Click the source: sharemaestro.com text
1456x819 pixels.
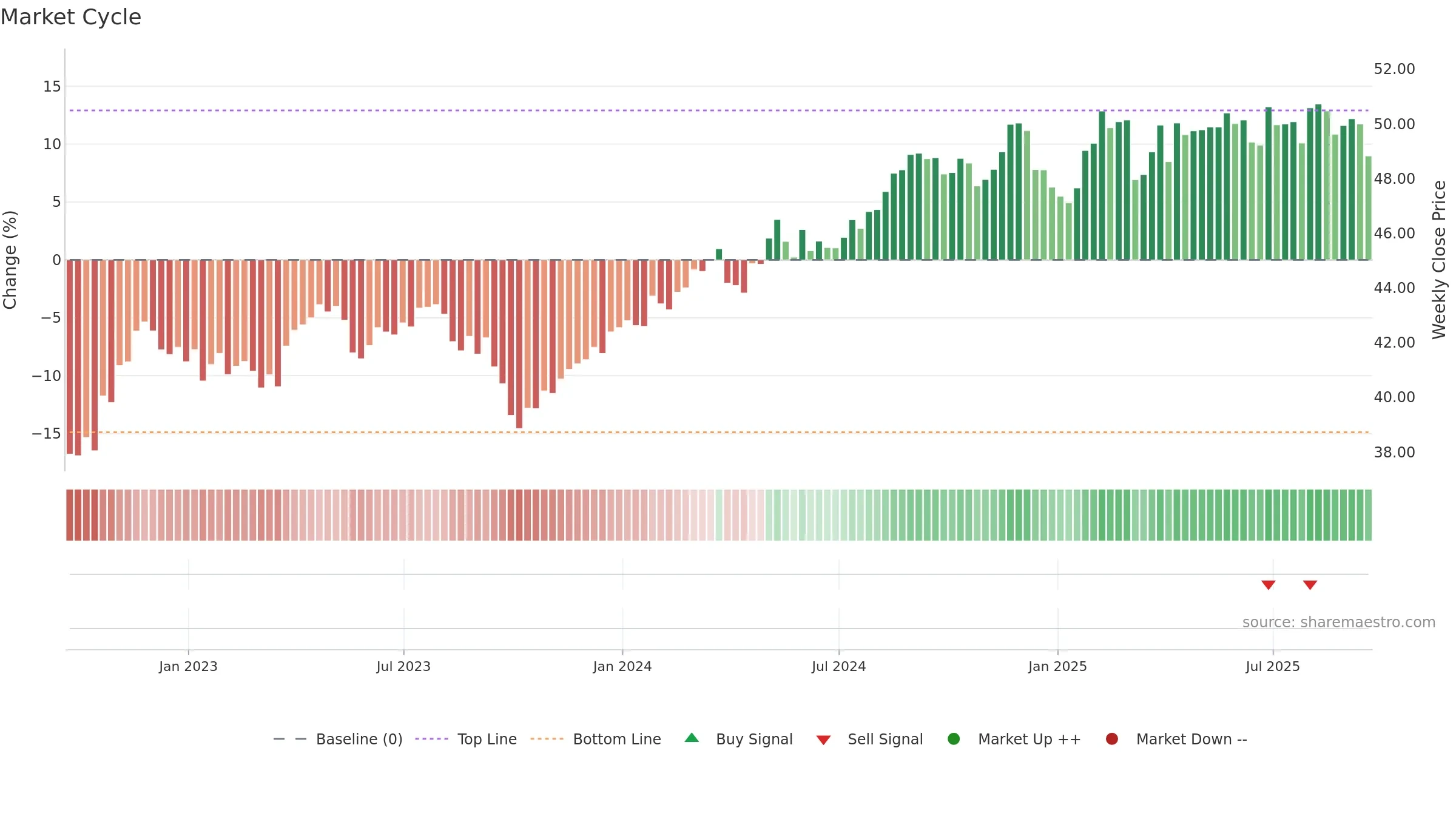pyautogui.click(x=1339, y=622)
